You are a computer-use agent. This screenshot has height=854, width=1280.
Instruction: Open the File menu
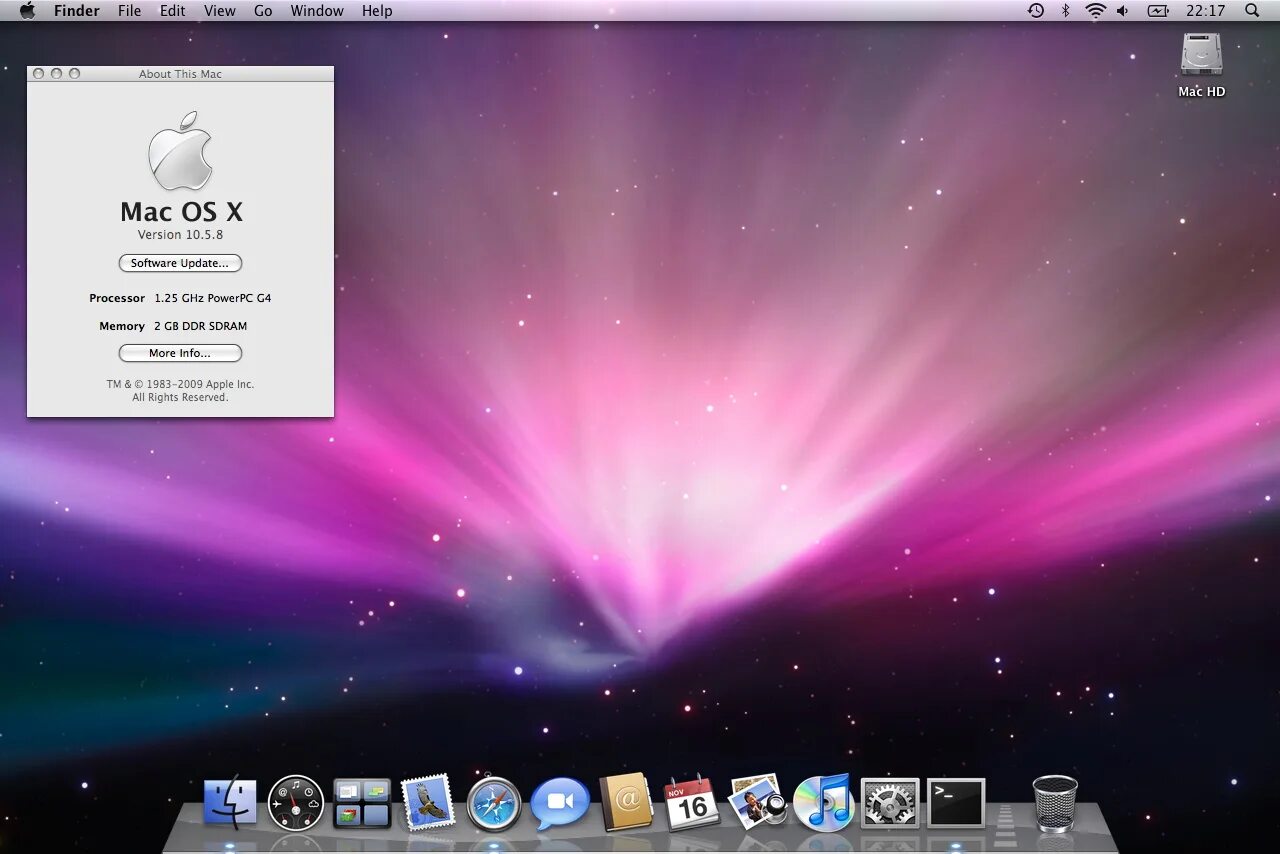129,10
